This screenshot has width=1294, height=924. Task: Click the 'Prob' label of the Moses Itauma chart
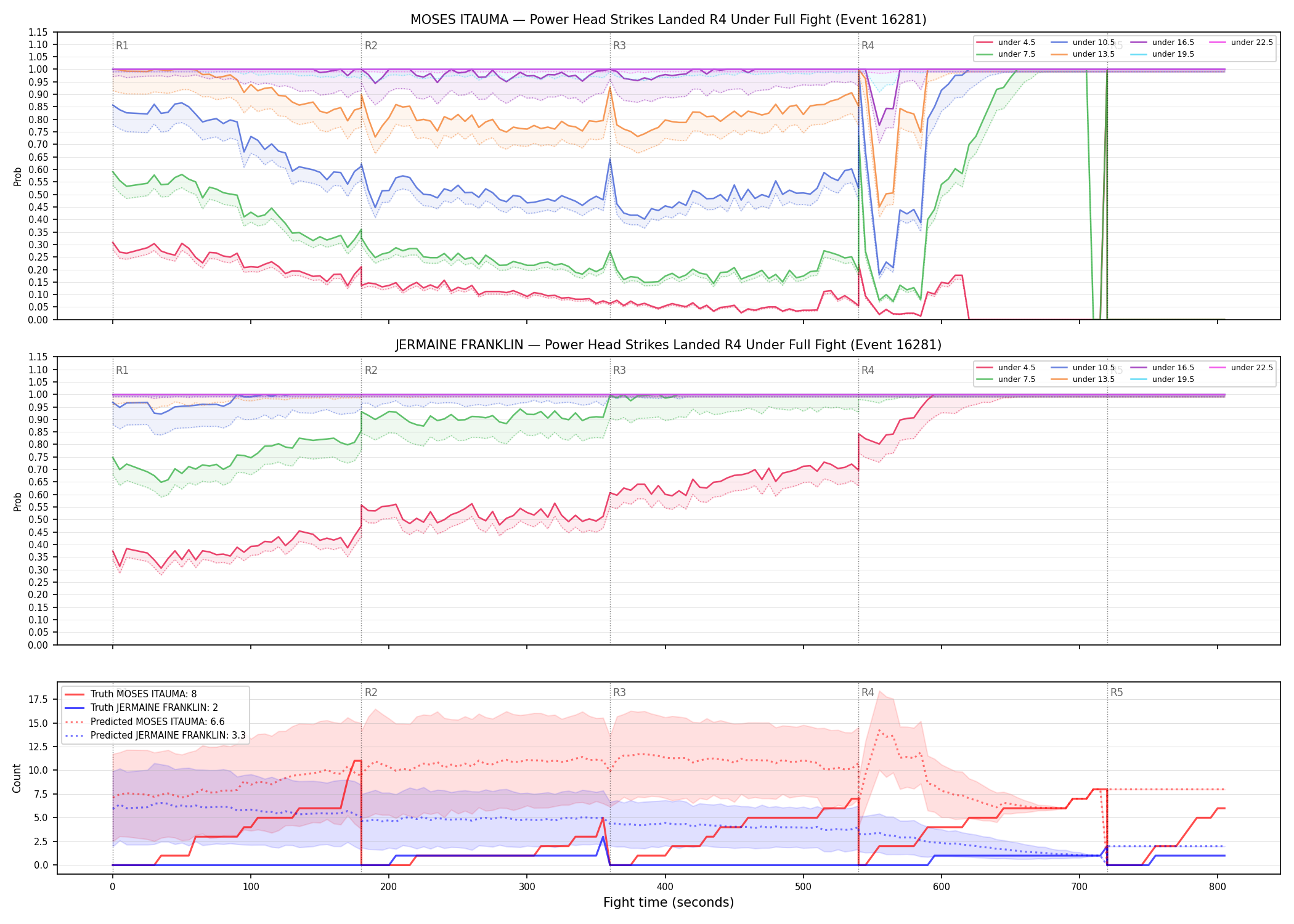[x=17, y=176]
